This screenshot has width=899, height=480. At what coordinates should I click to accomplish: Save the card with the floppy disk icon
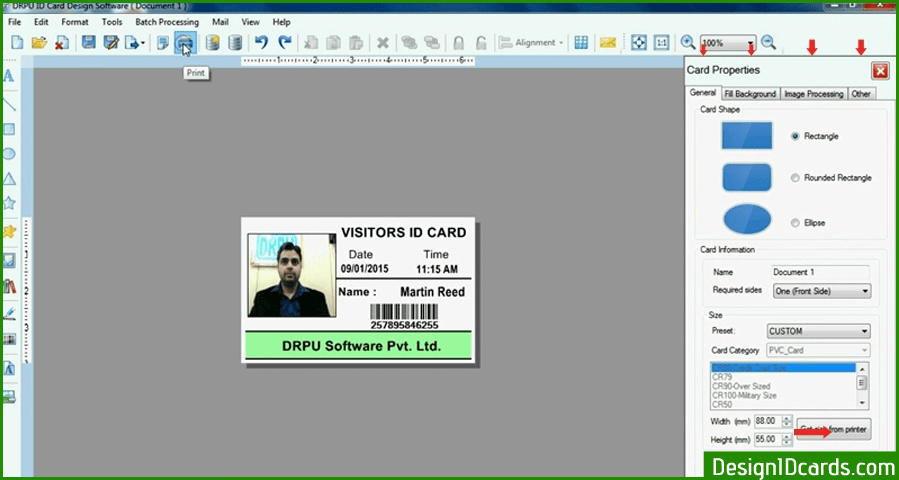[x=88, y=42]
